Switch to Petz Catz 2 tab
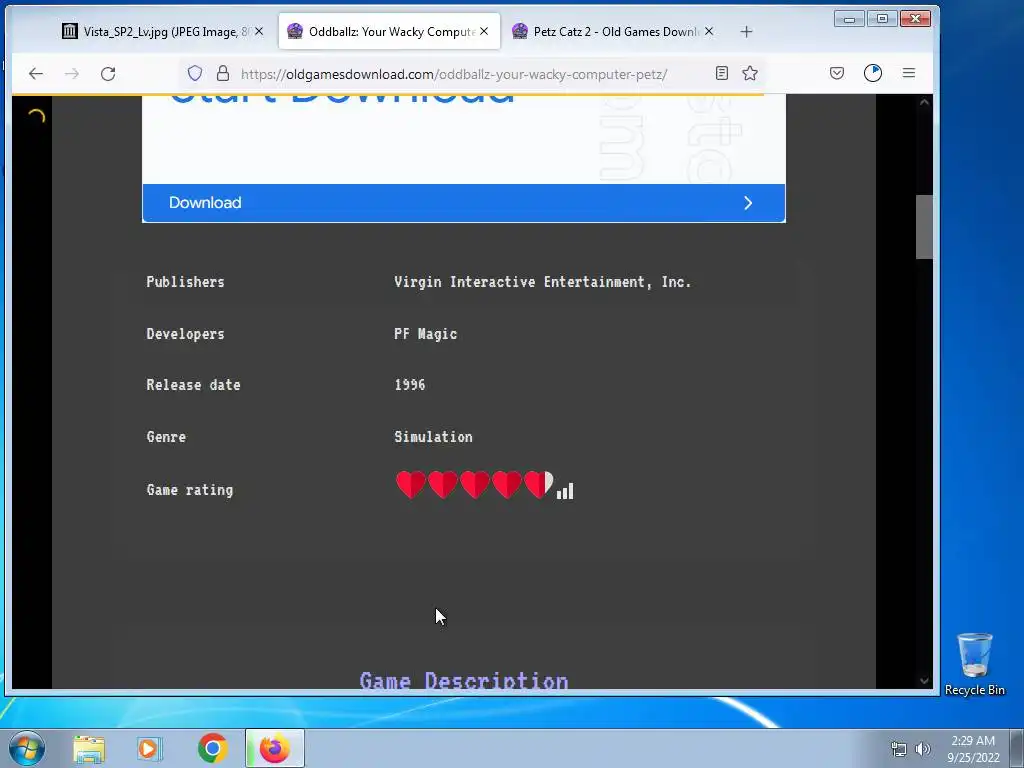Viewport: 1024px width, 768px height. [x=614, y=31]
